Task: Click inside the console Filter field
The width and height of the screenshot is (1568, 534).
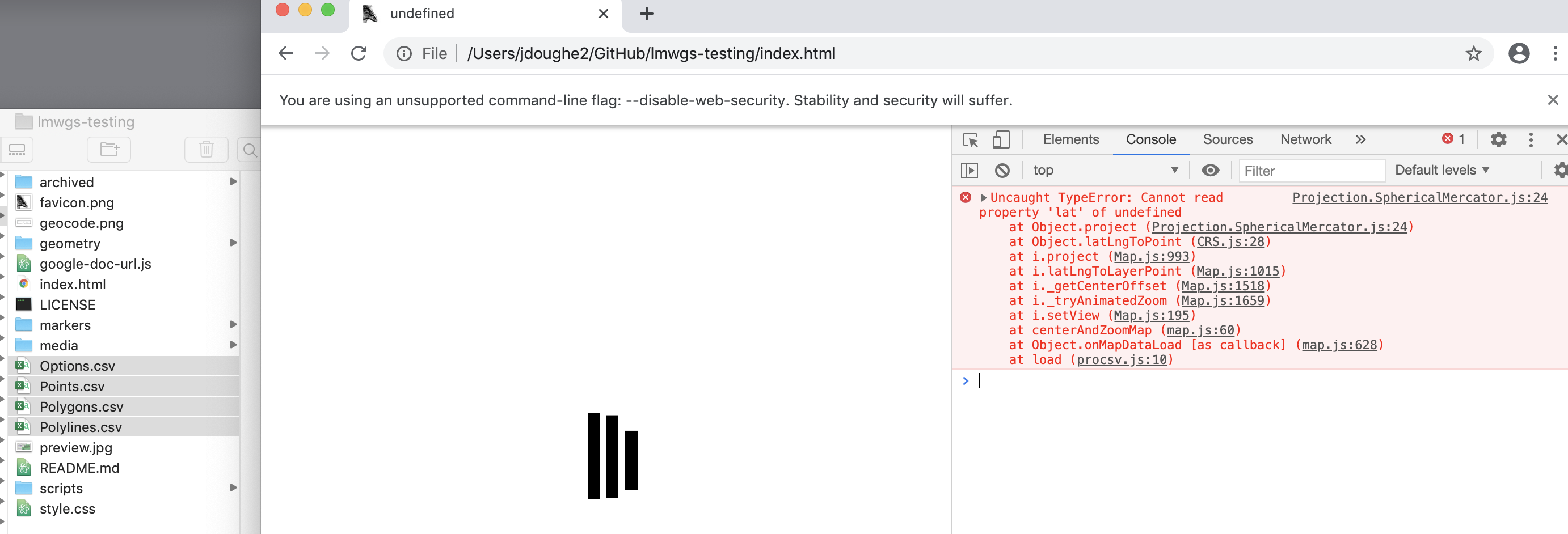Action: pyautogui.click(x=1312, y=170)
